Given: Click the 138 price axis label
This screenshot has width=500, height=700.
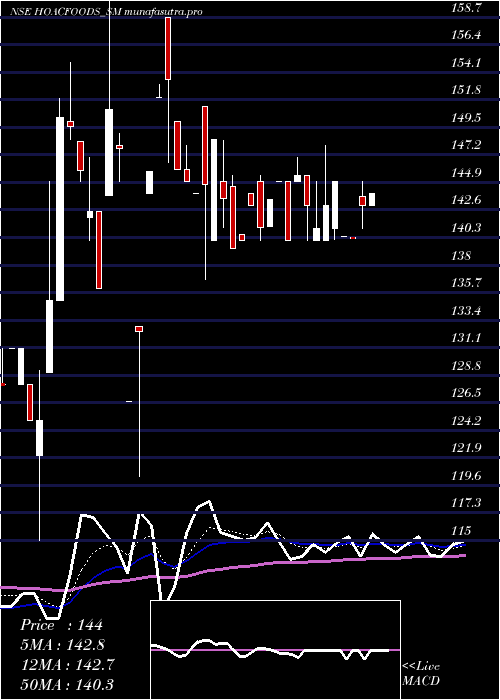Looking at the screenshot, I should pos(461,256).
